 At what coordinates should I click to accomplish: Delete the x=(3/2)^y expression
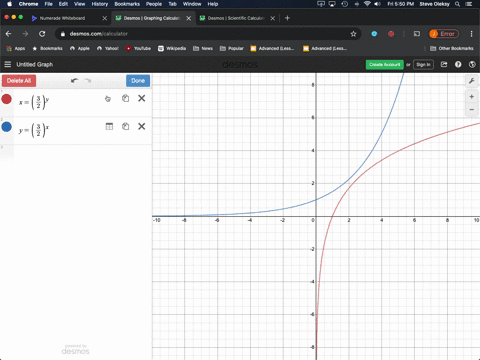[142, 98]
